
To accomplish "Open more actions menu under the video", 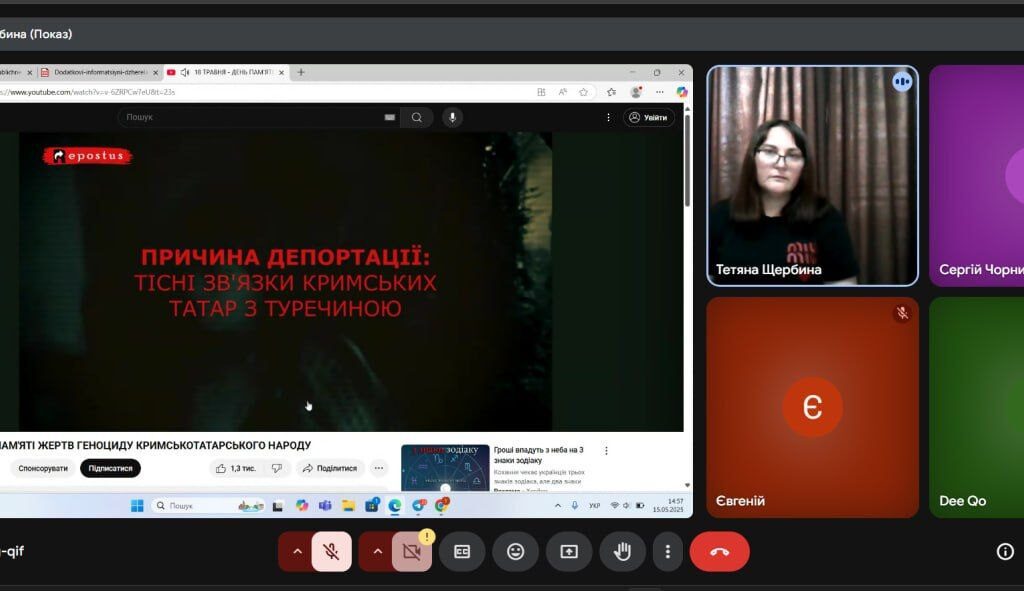I will 379,468.
